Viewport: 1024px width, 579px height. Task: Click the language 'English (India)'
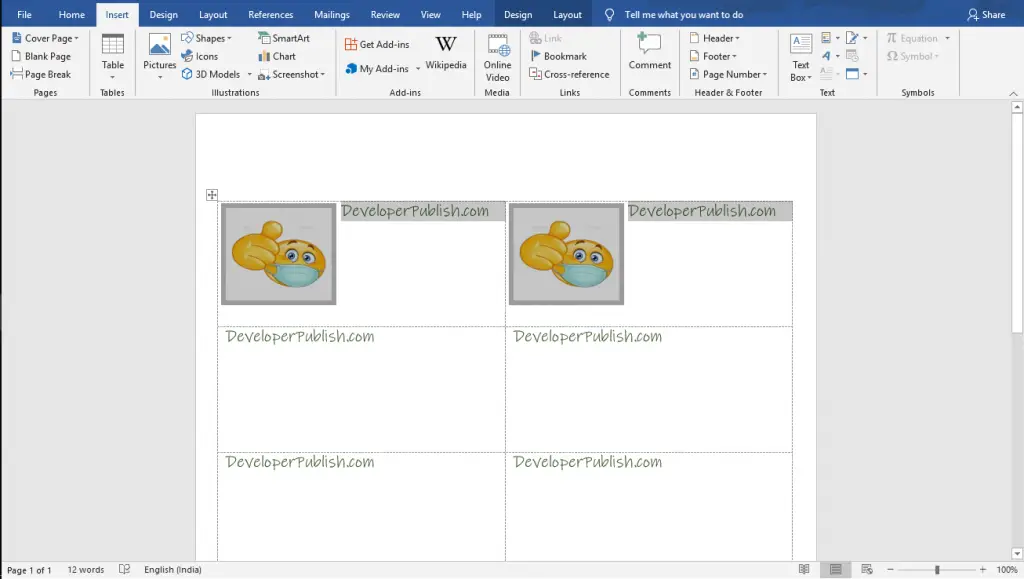pyautogui.click(x=172, y=570)
